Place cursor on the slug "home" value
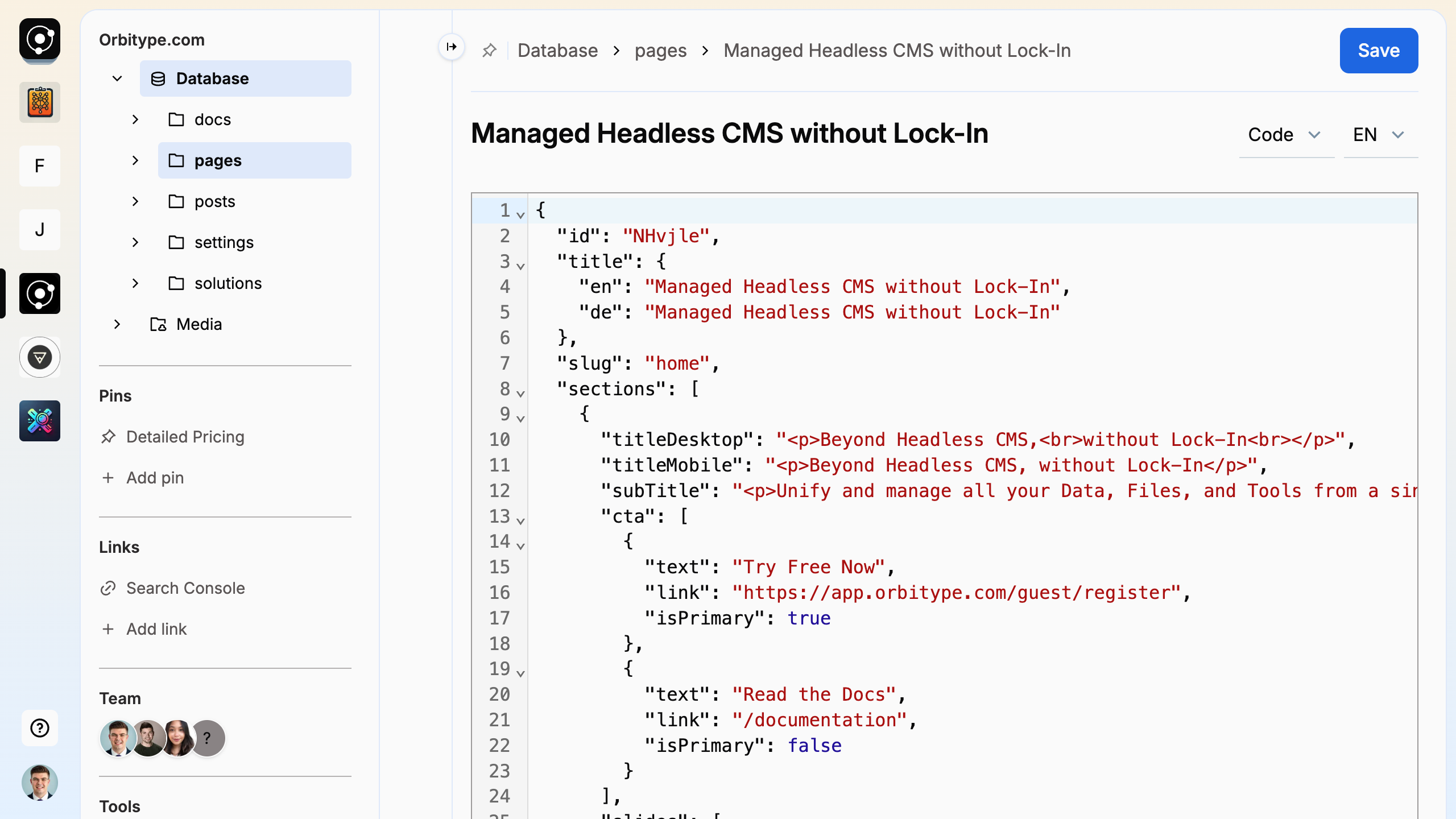 click(x=677, y=363)
